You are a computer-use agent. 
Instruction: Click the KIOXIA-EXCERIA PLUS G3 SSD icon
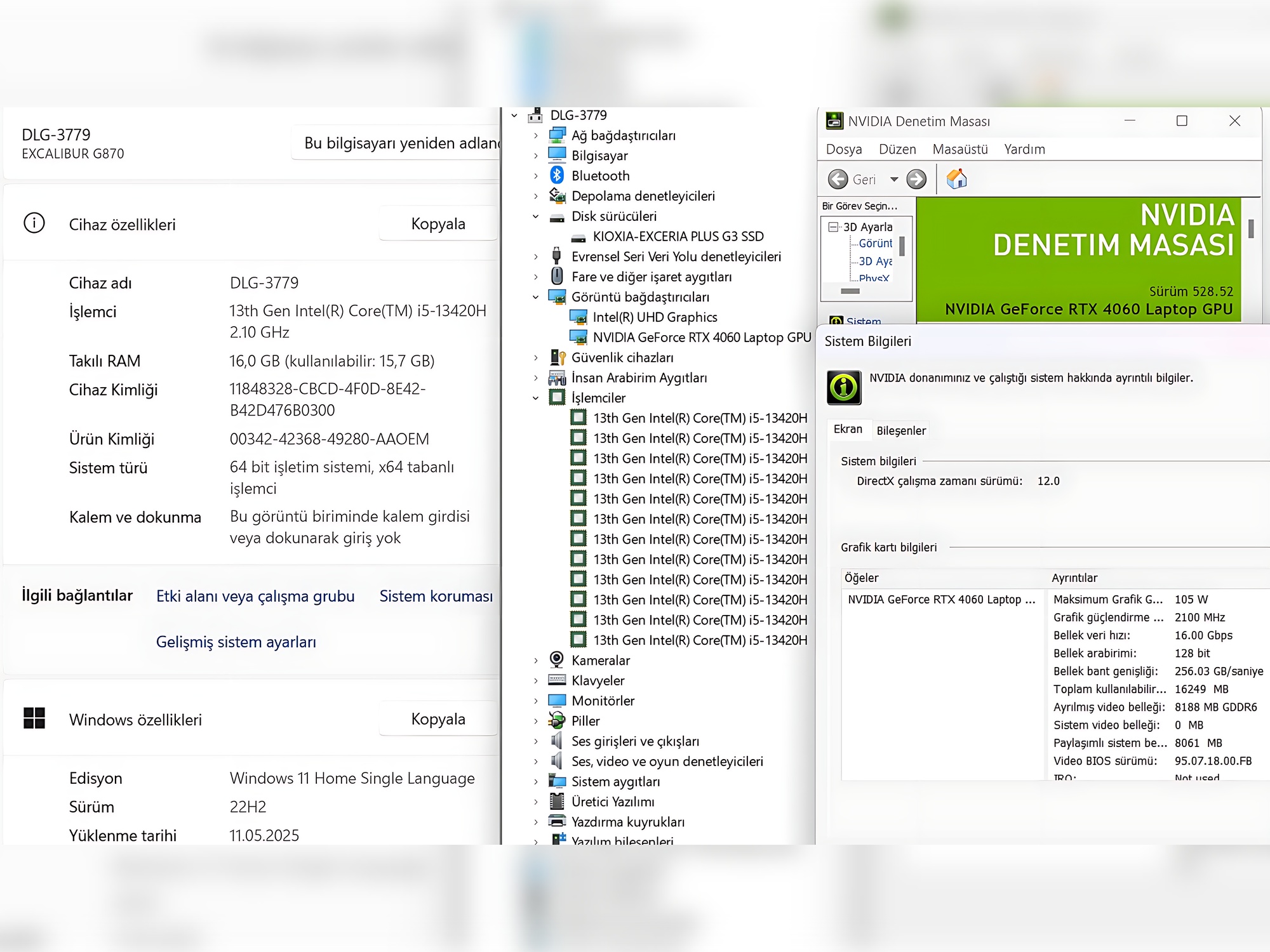pos(578,238)
